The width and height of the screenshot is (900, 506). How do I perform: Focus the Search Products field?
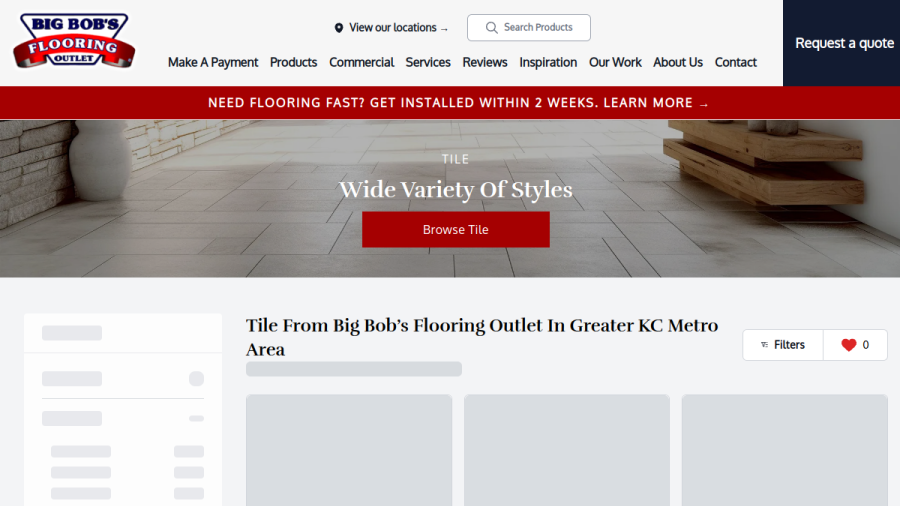(x=529, y=28)
